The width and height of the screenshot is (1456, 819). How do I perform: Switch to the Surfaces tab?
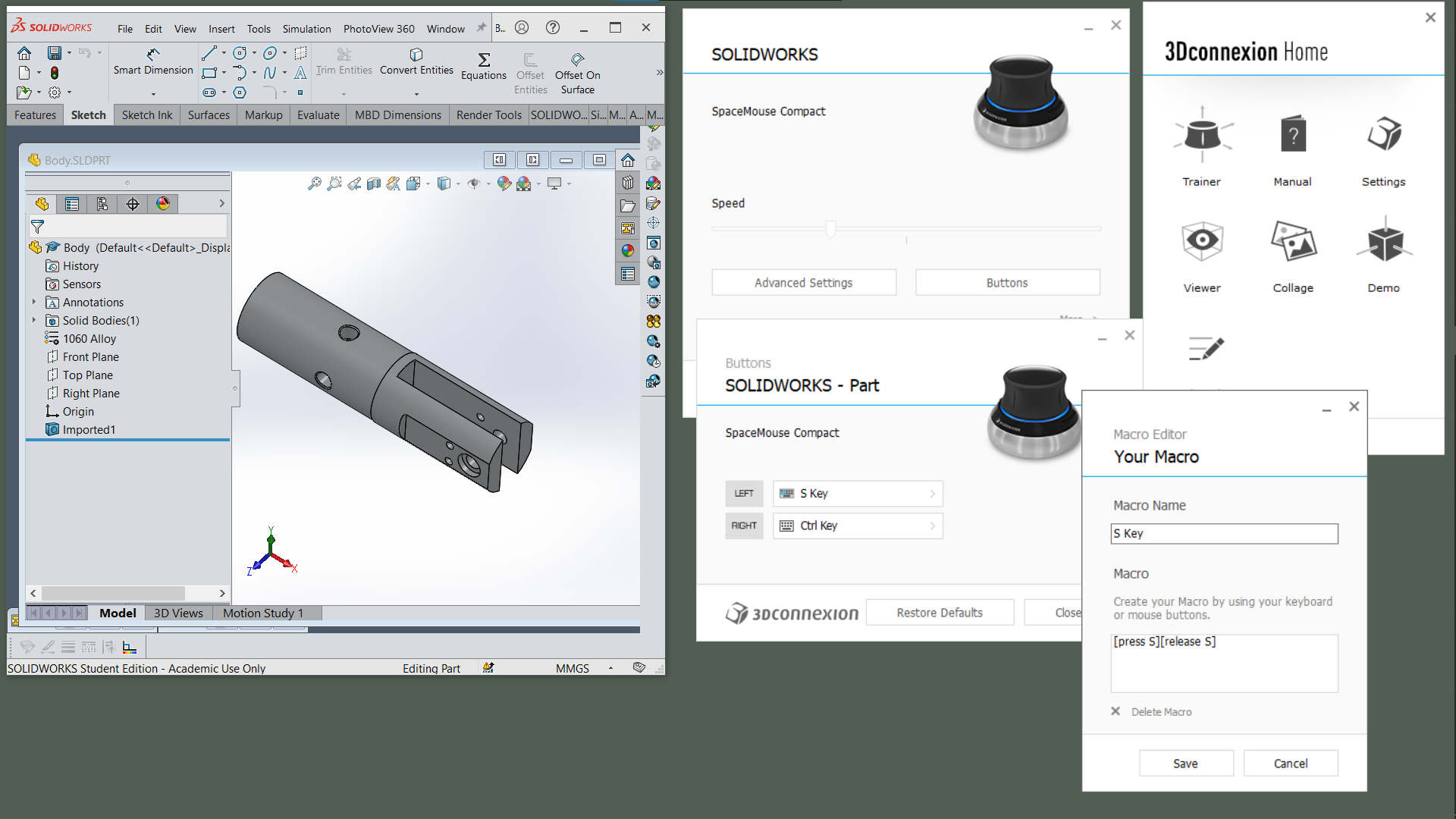coord(209,115)
